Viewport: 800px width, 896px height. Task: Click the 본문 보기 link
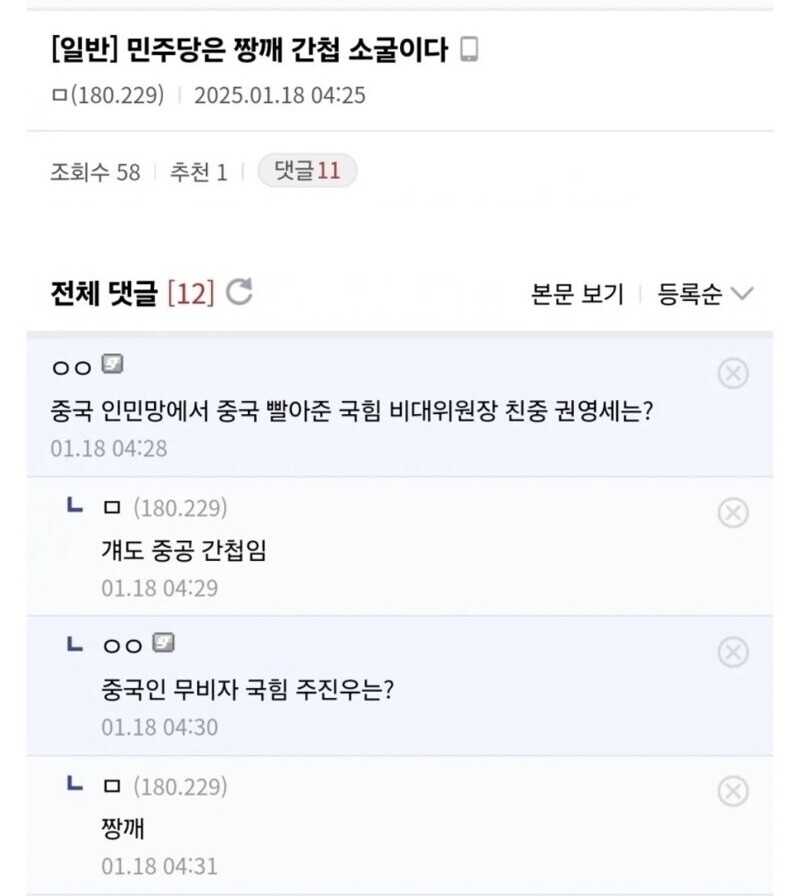(x=577, y=294)
